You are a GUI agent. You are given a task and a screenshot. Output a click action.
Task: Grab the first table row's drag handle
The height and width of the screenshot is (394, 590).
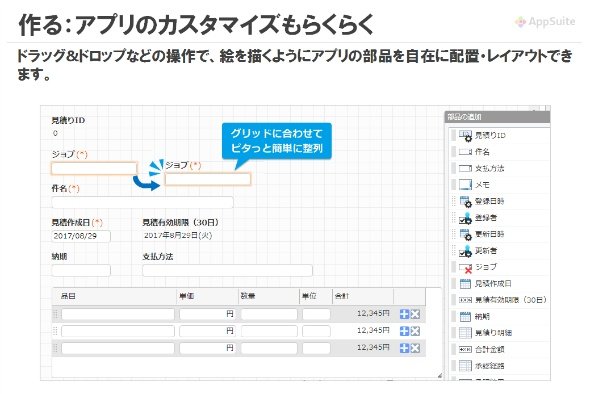click(56, 314)
